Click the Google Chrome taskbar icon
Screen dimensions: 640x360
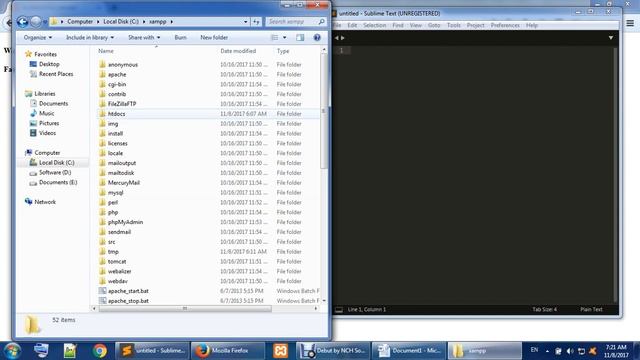100,351
